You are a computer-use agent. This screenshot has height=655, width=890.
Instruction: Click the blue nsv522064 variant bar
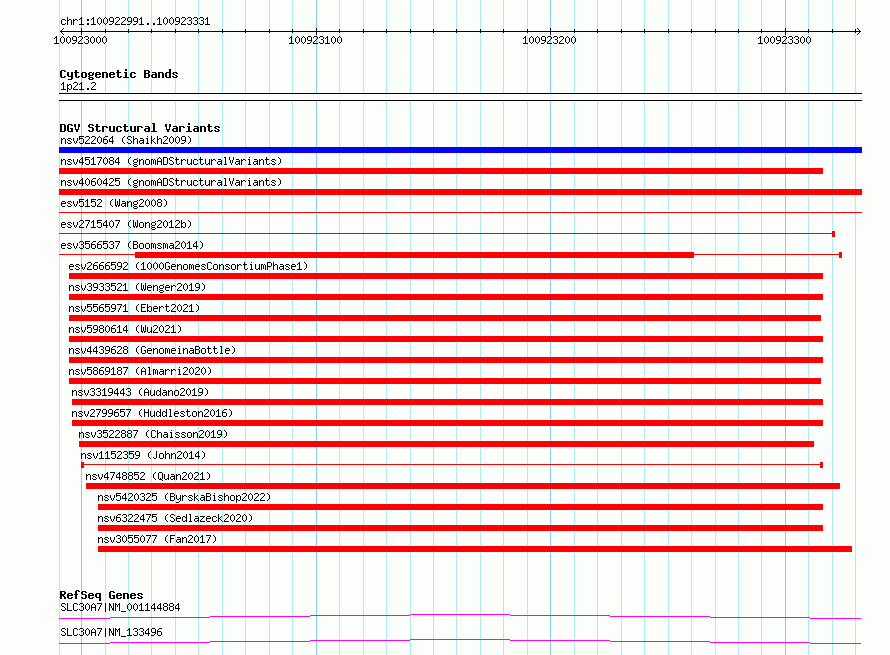(x=460, y=150)
